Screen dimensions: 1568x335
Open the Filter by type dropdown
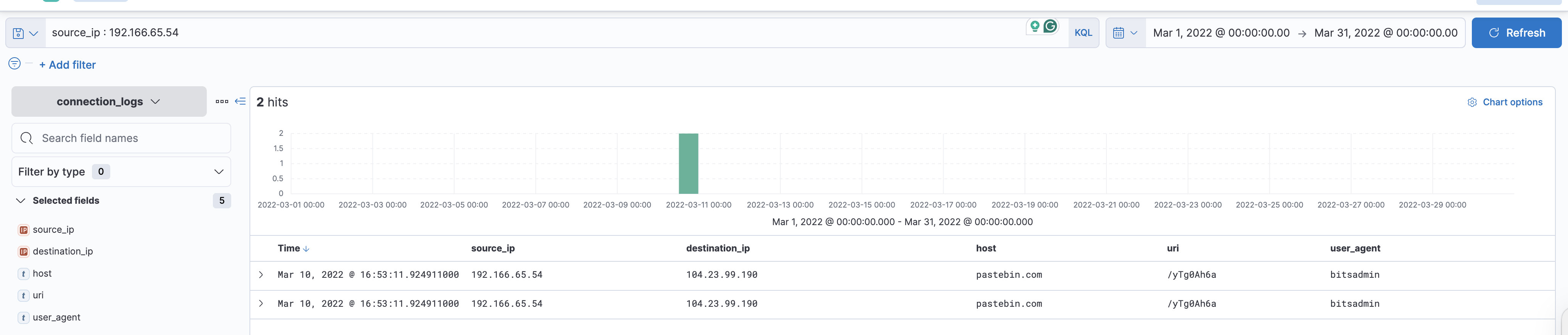click(x=121, y=172)
